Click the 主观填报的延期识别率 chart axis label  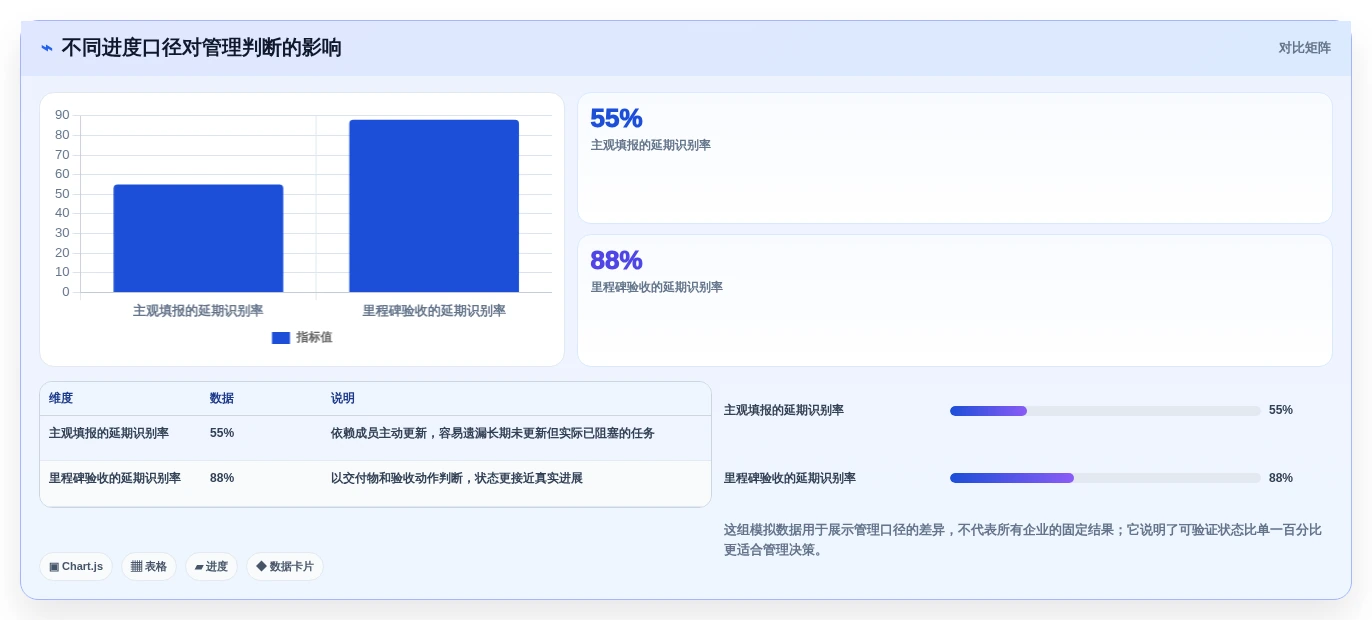point(198,311)
